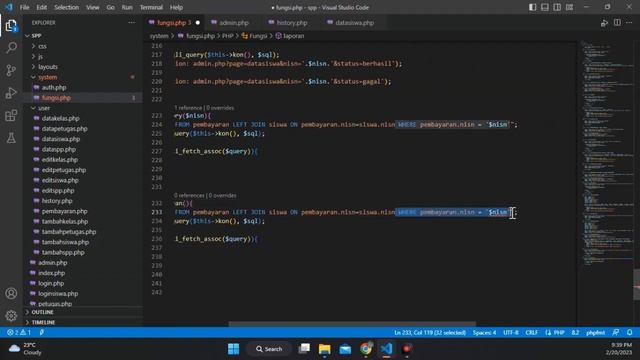Open Mail app from taskbar
Viewport: 640px width, 360px height.
point(345,349)
